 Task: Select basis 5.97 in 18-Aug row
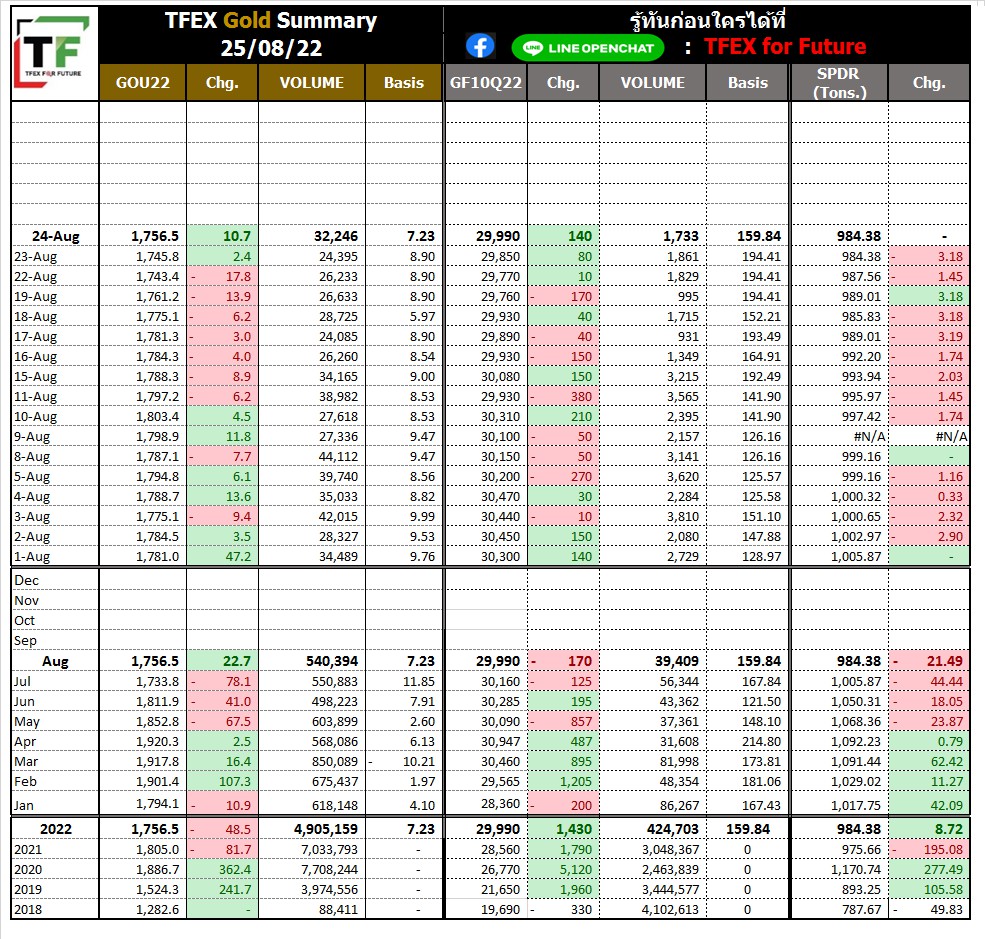422,317
